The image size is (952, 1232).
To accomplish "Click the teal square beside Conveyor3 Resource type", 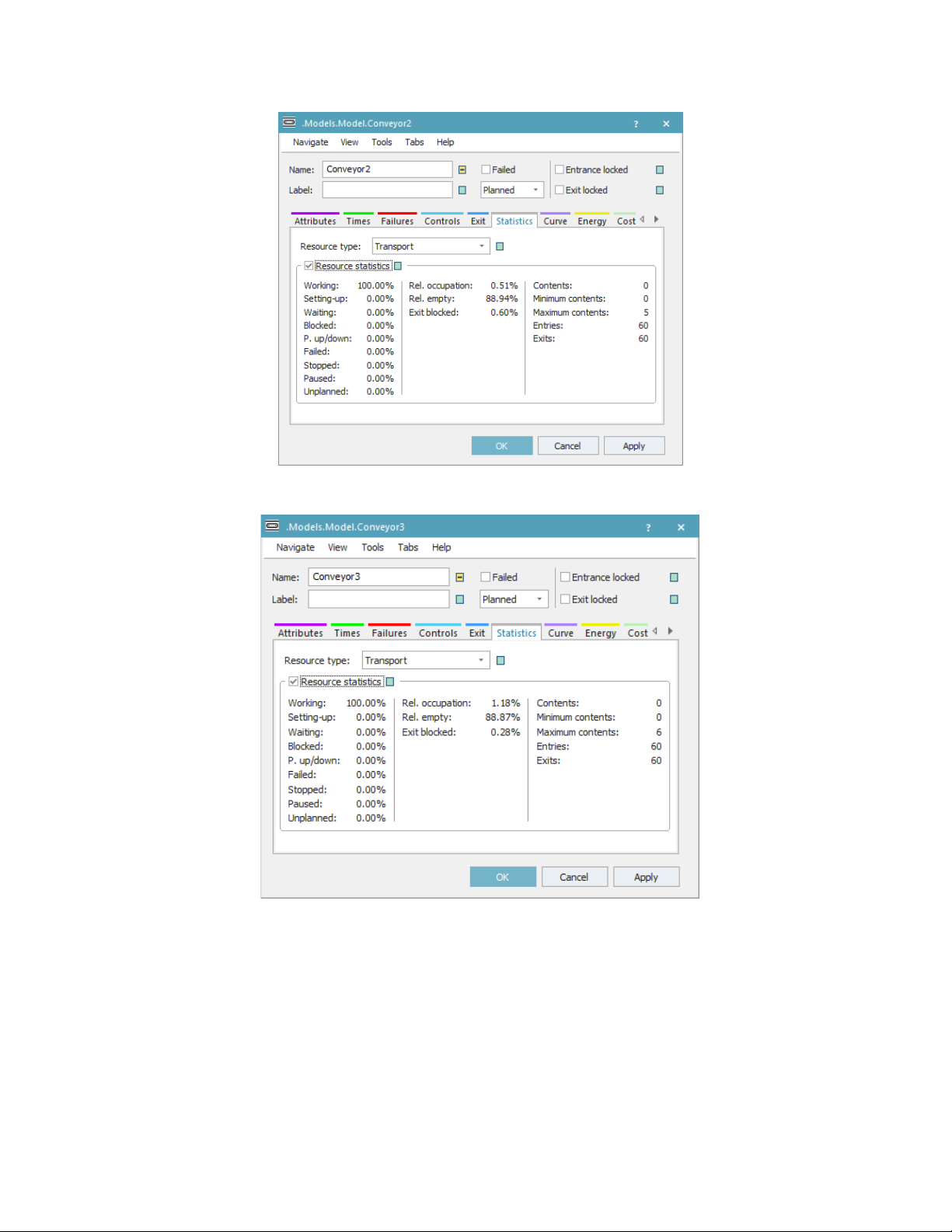I will click(500, 661).
